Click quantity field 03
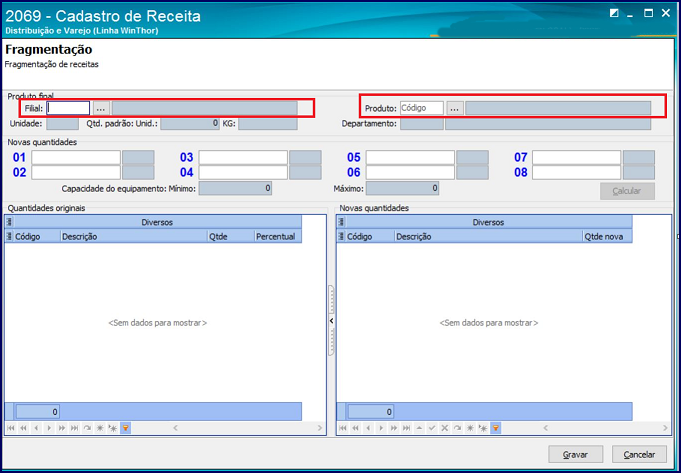 click(243, 157)
